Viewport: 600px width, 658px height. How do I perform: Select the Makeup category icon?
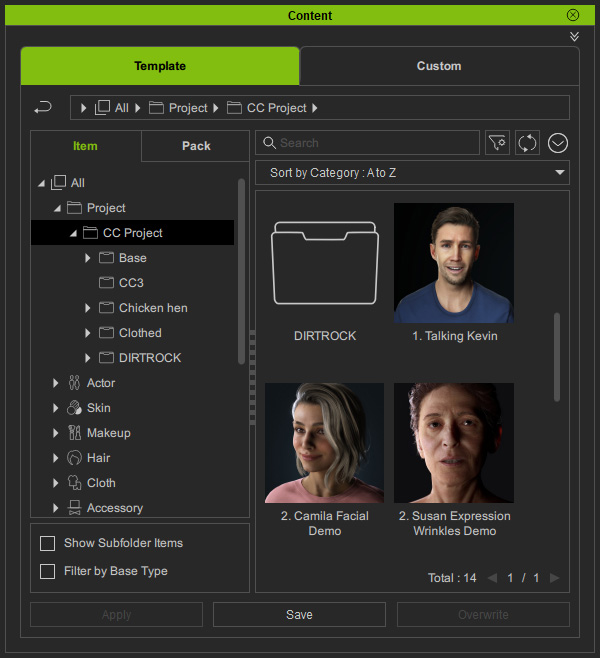(x=74, y=433)
